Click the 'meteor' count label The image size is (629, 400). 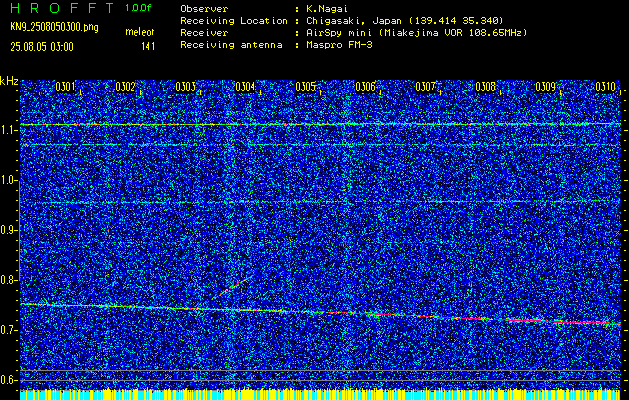140,32
